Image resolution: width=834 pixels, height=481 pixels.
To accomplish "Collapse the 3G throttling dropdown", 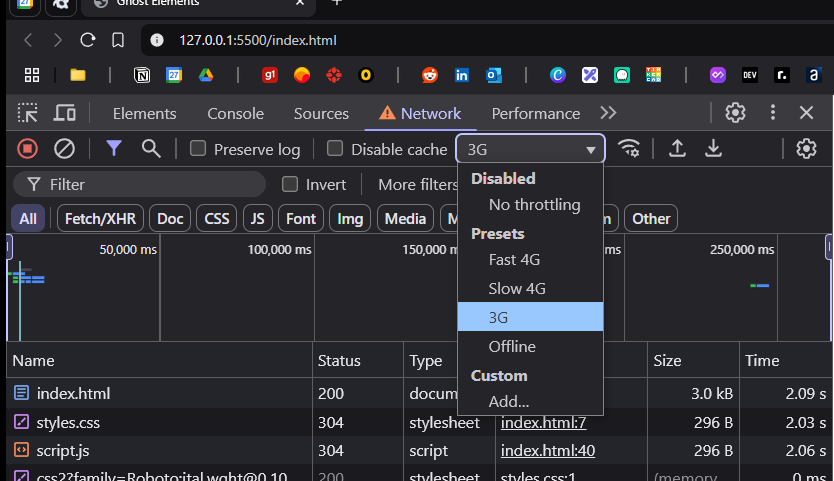I will coord(530,149).
